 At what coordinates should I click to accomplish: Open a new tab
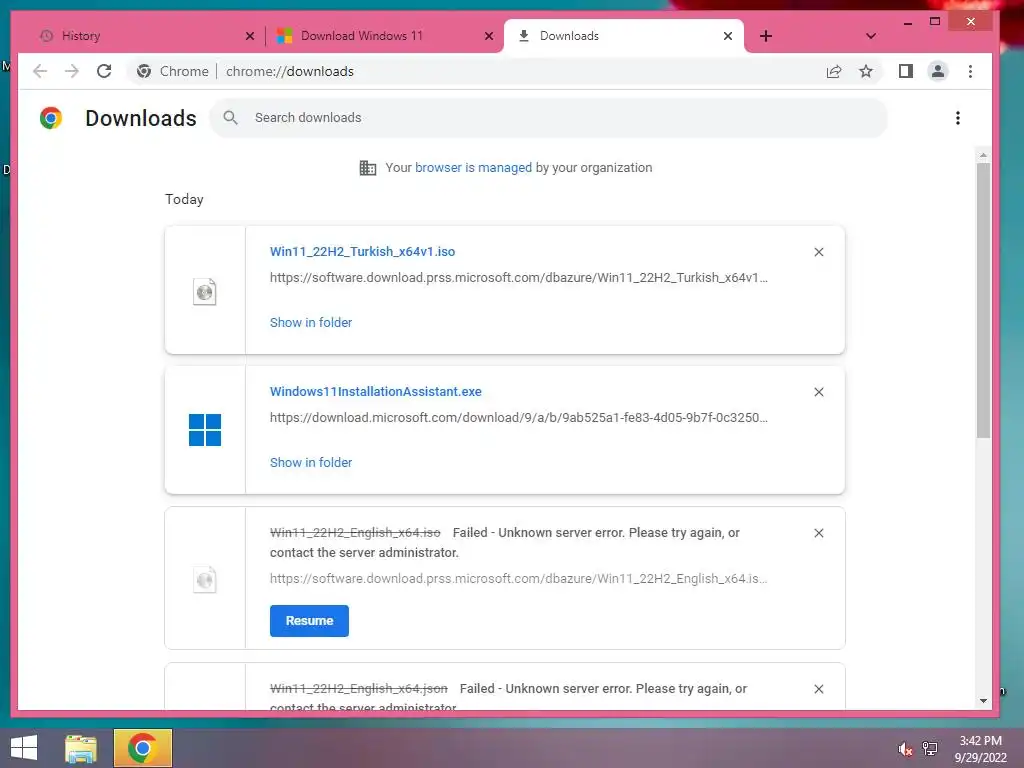pos(766,36)
